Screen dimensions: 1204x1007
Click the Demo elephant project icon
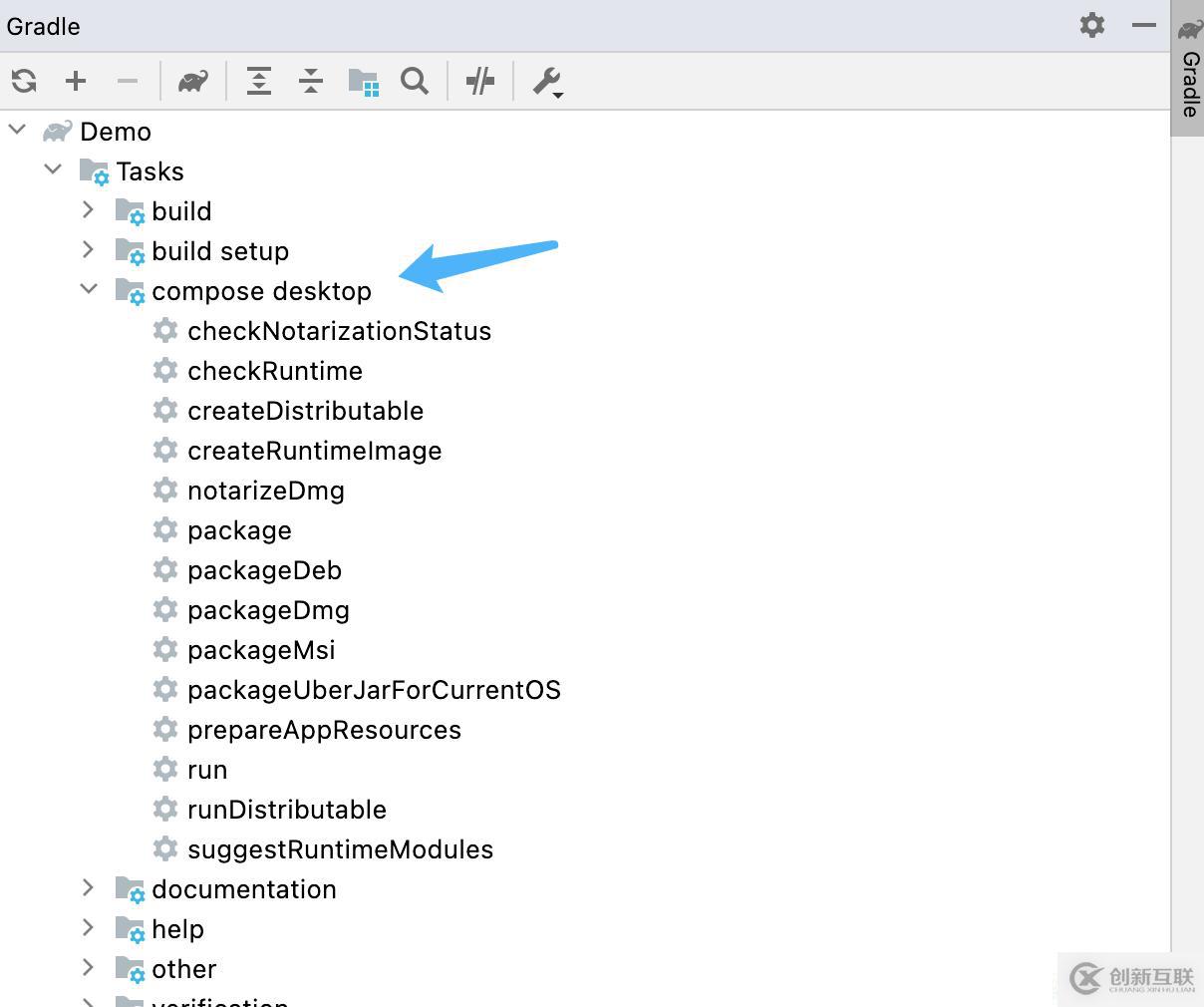[x=58, y=131]
